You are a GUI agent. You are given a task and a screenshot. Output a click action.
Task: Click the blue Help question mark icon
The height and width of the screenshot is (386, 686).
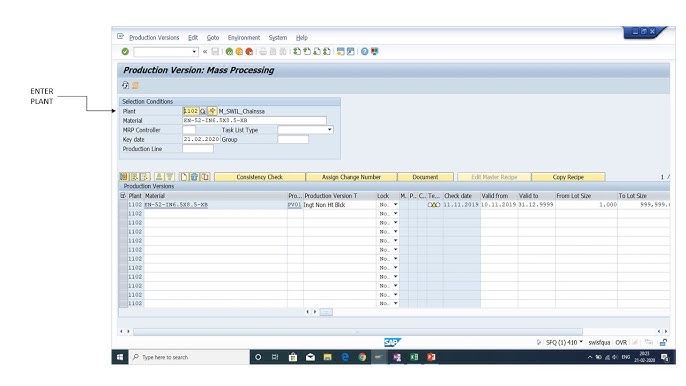click(x=364, y=52)
